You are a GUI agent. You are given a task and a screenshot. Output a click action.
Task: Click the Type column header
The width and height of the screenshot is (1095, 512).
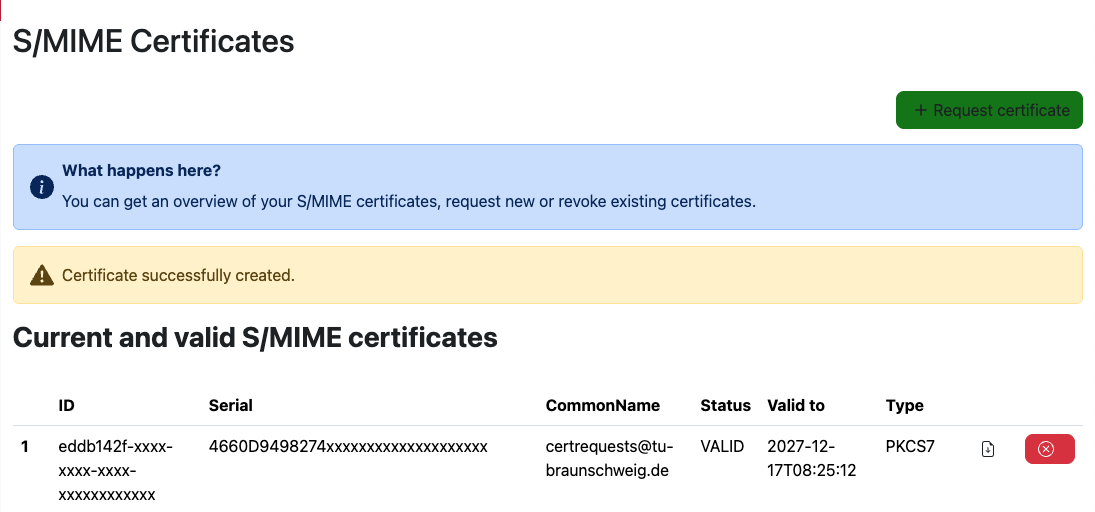pos(904,405)
